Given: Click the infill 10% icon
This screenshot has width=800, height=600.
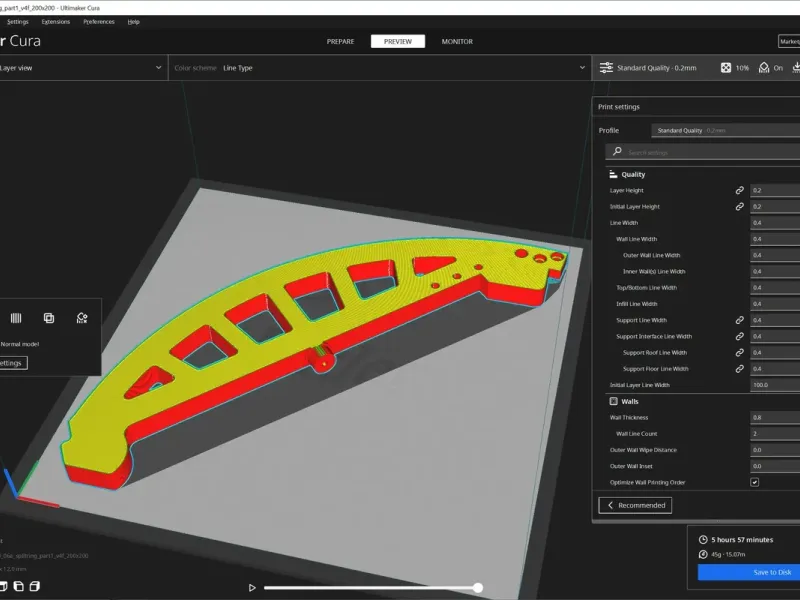Looking at the screenshot, I should pos(726,67).
